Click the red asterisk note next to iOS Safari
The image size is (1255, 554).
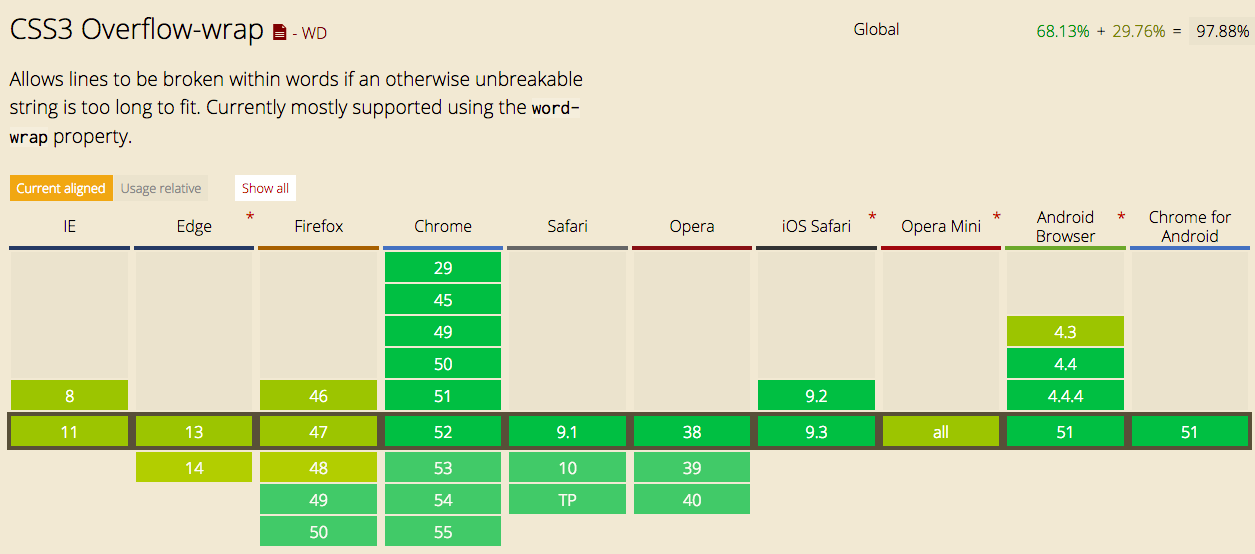tap(873, 217)
